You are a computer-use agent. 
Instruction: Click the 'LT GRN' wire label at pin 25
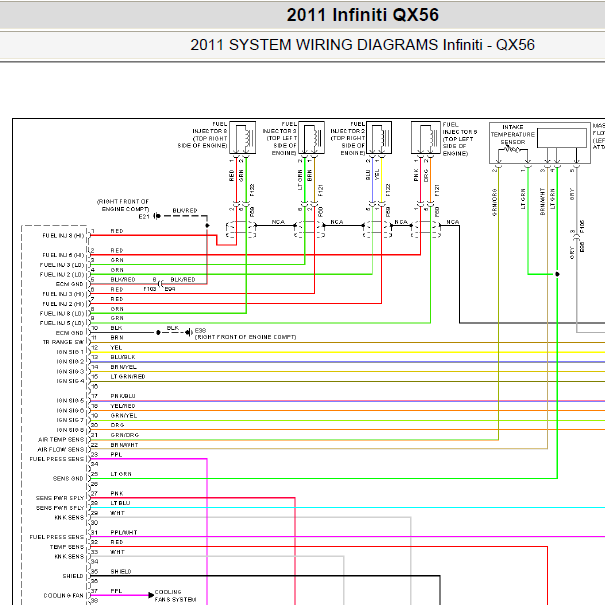121,474
